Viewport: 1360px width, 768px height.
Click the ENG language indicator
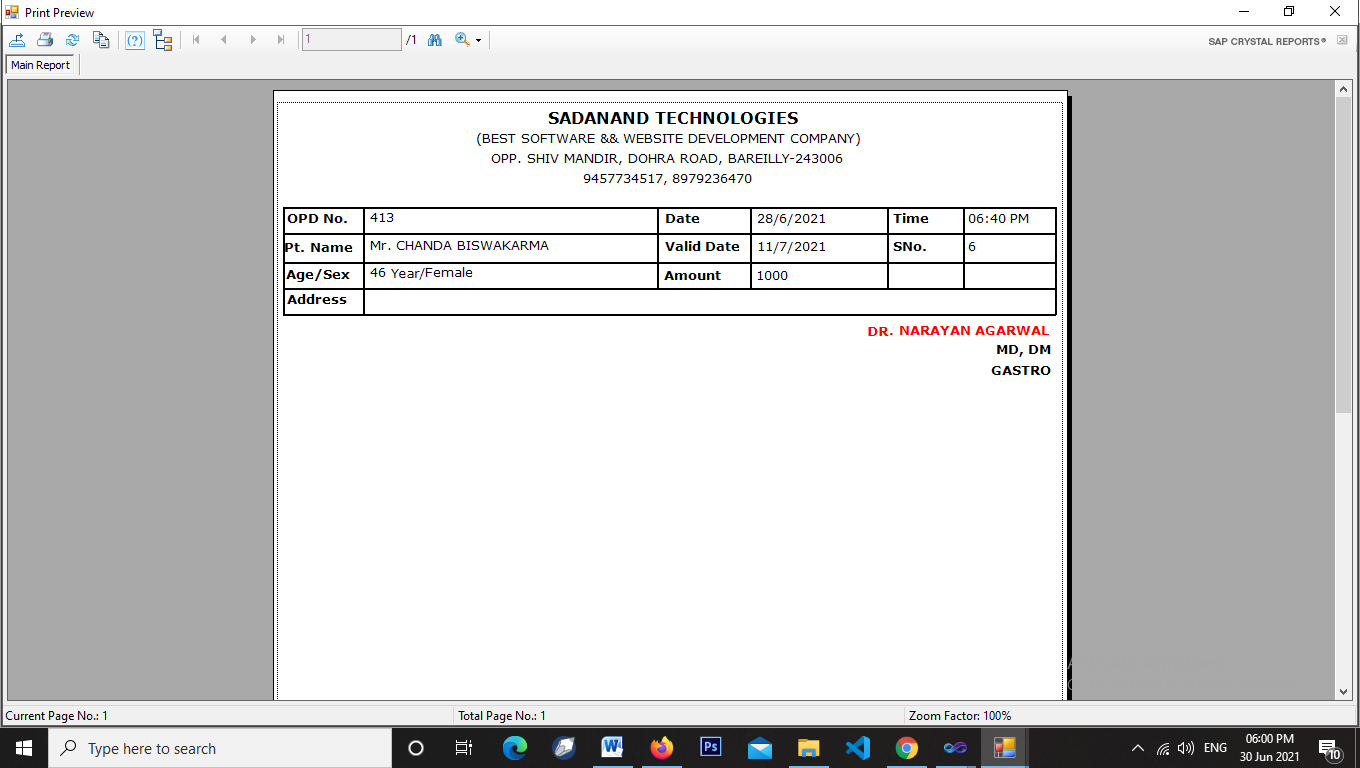point(1215,748)
